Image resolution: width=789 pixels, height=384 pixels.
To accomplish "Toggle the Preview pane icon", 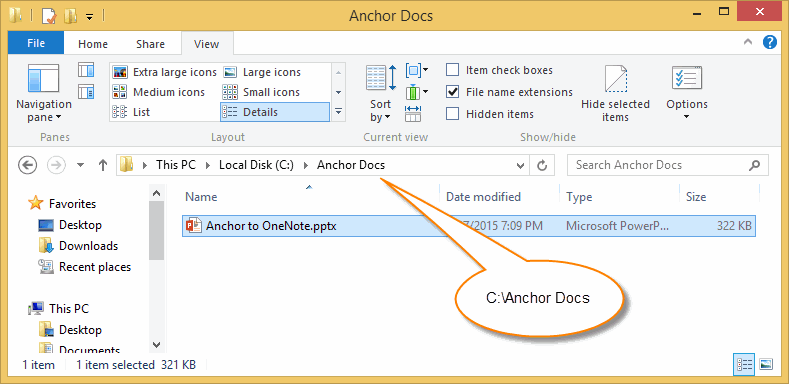I will coord(86,70).
